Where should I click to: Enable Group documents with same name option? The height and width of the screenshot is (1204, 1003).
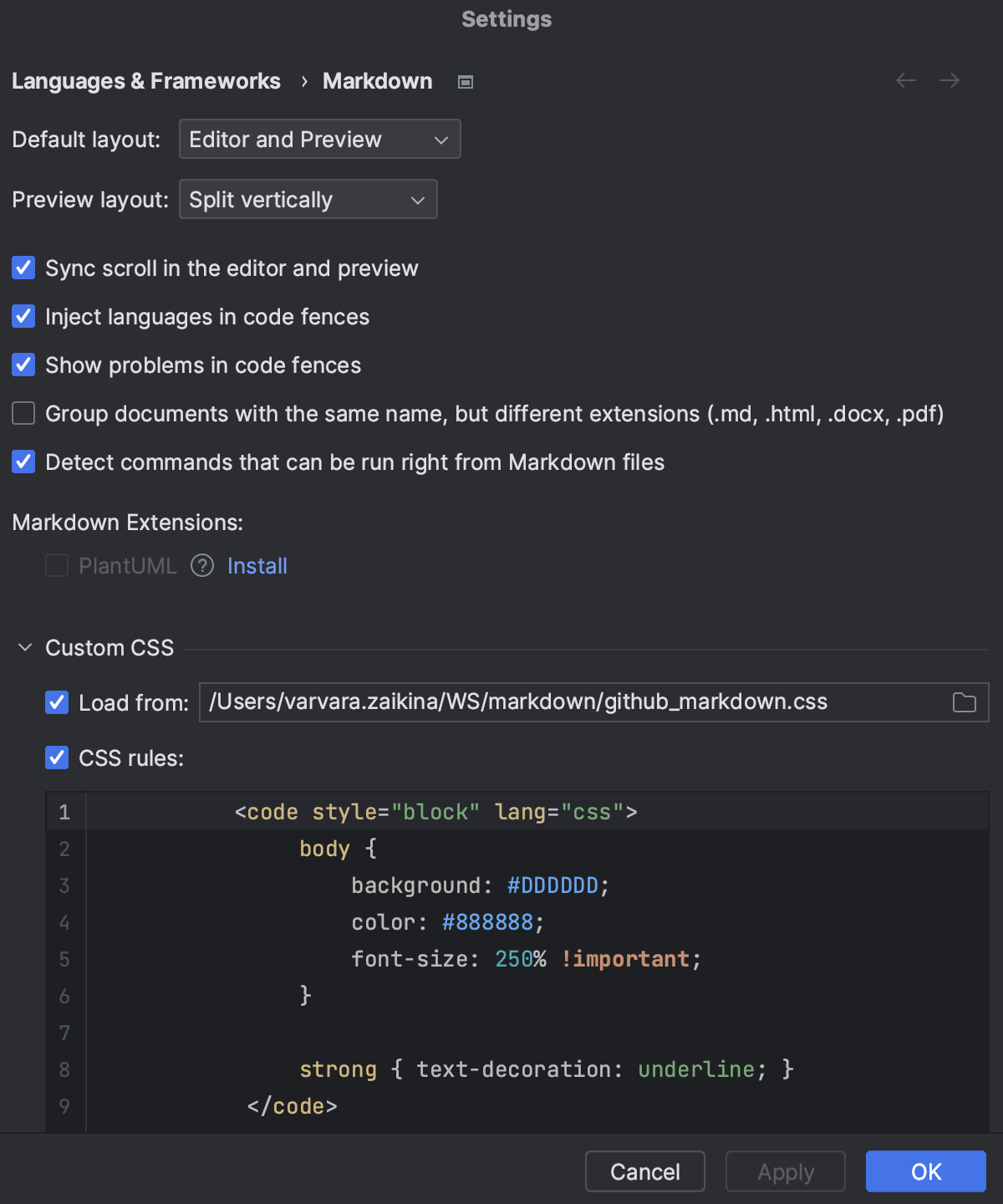[x=23, y=413]
